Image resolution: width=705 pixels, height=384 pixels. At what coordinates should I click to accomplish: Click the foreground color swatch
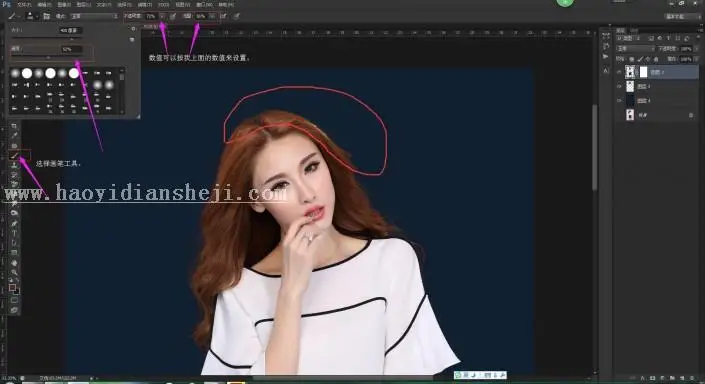(x=12, y=288)
